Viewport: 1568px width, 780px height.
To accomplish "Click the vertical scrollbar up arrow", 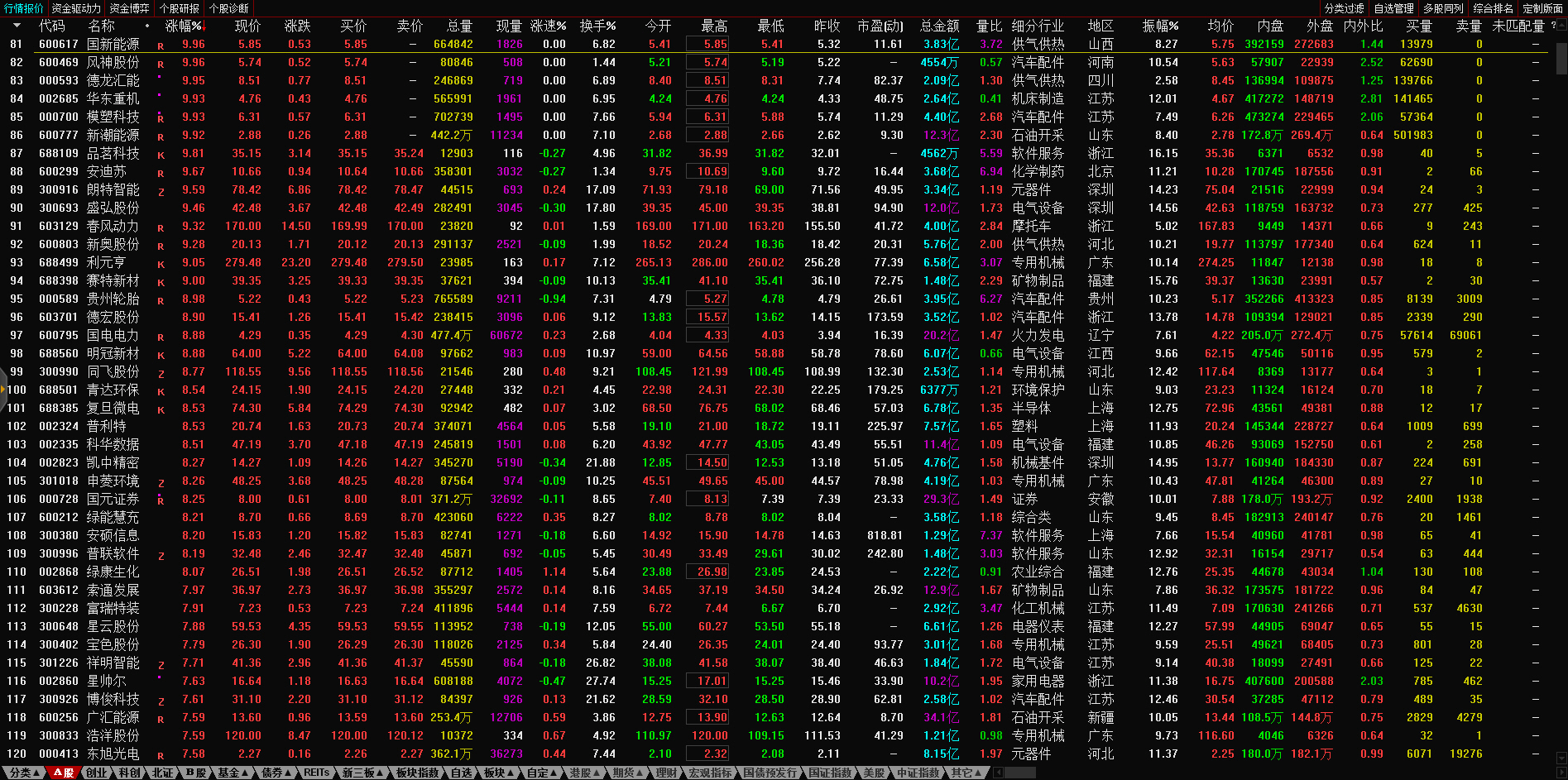I will (x=1561, y=26).
